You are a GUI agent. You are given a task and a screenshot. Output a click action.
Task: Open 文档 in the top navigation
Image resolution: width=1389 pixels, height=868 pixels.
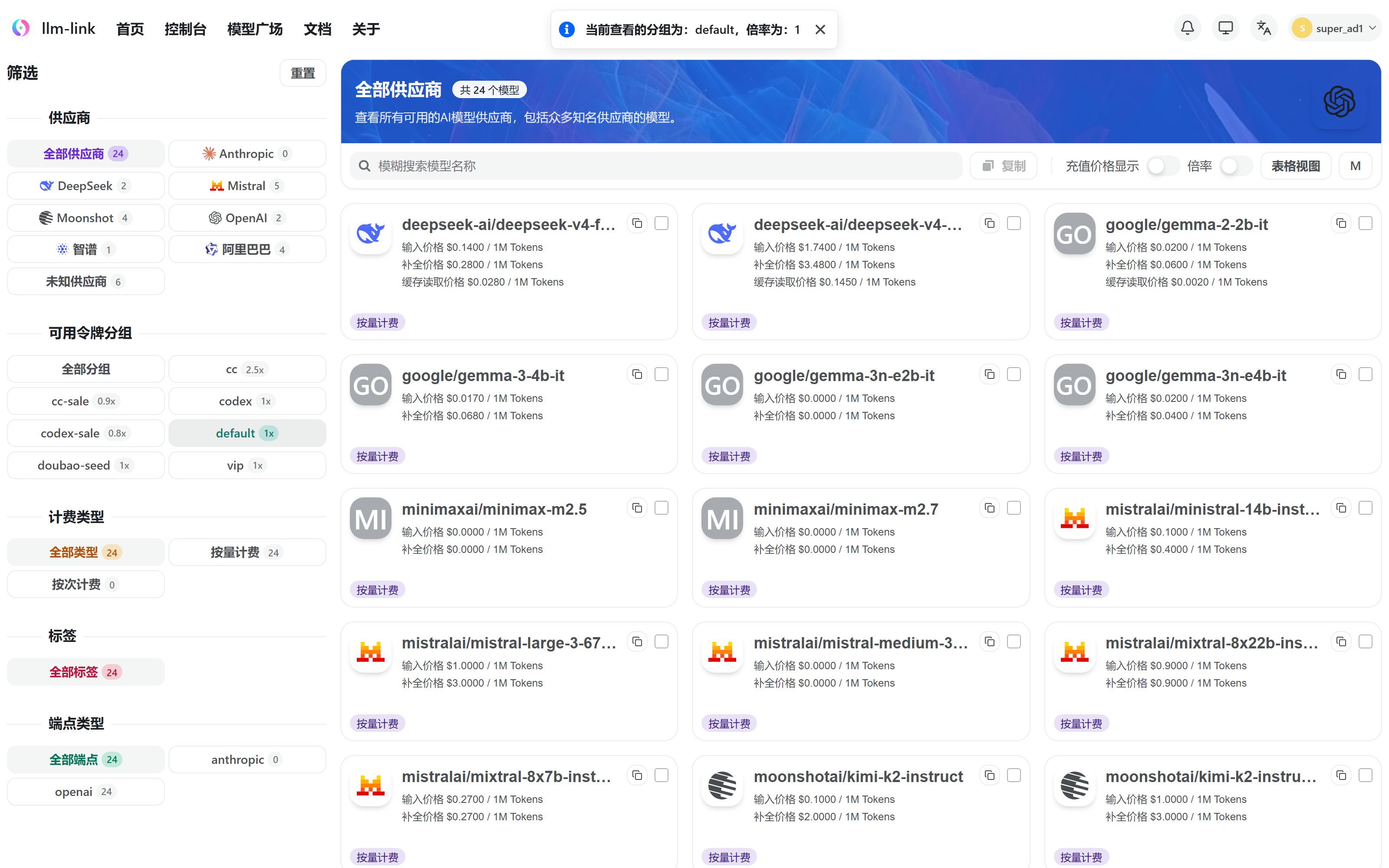click(317, 29)
